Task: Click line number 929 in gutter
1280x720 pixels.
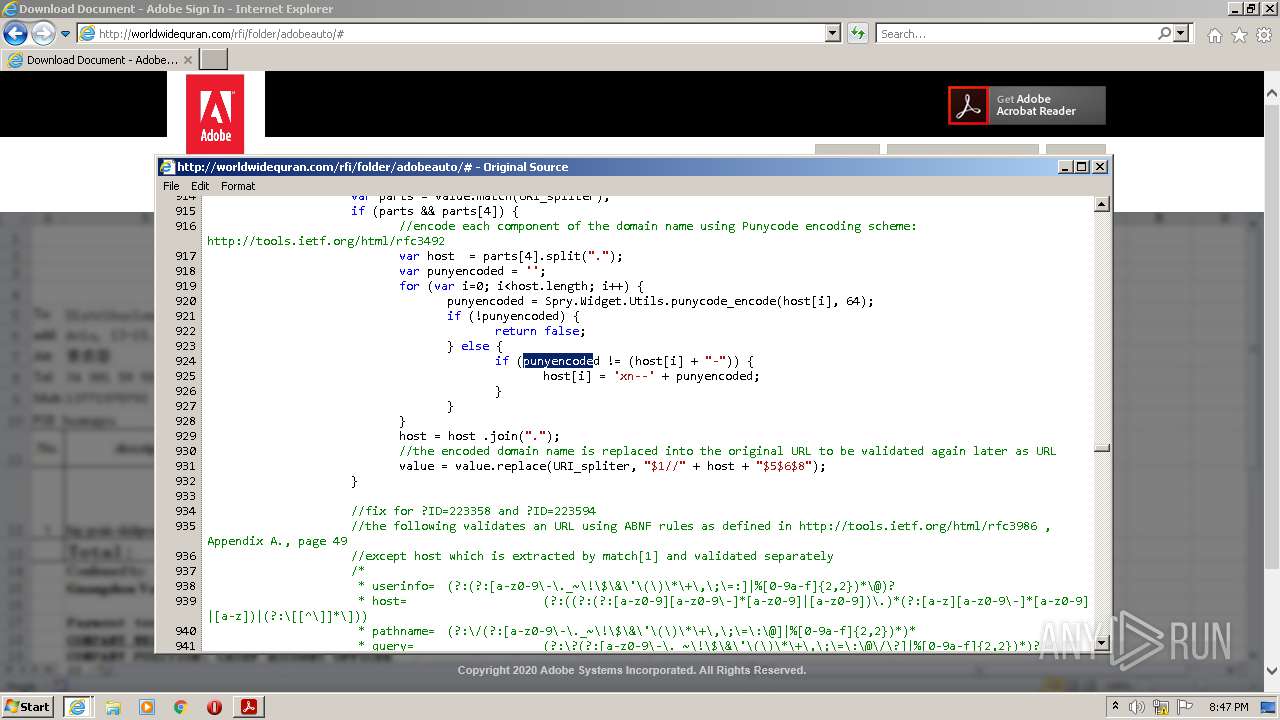Action: pos(185,436)
